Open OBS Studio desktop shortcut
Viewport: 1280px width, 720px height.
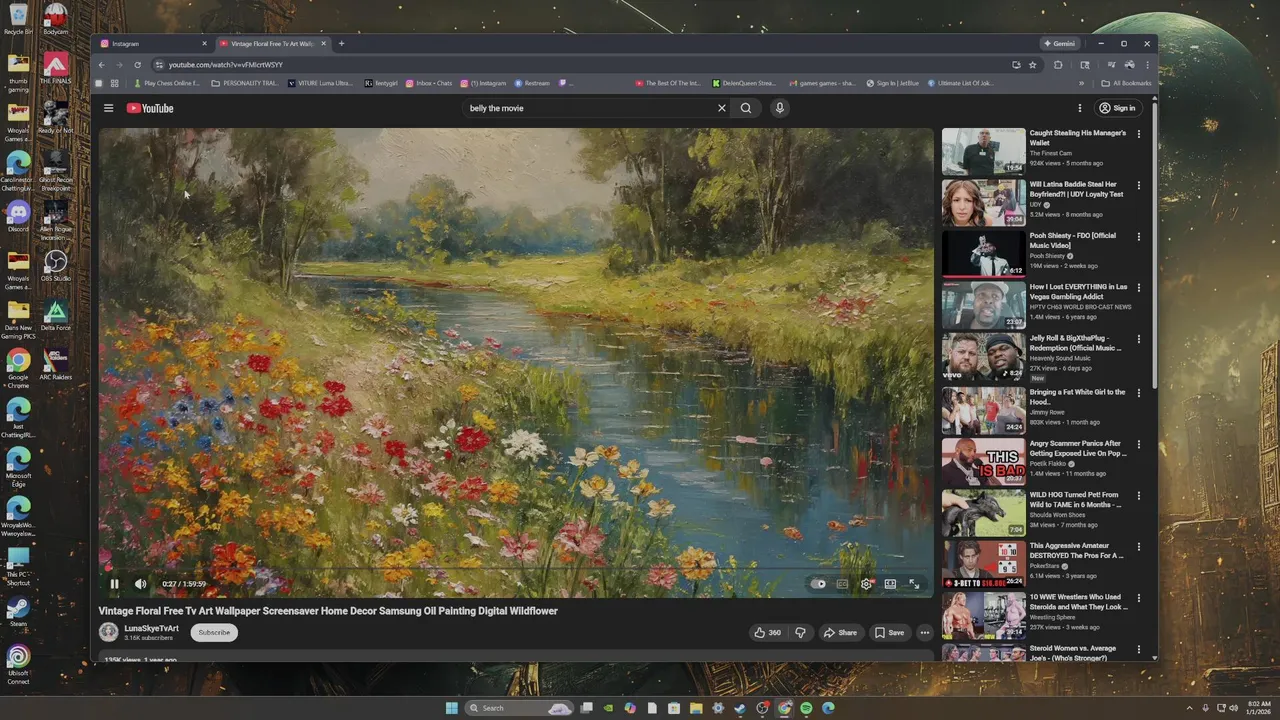56,265
